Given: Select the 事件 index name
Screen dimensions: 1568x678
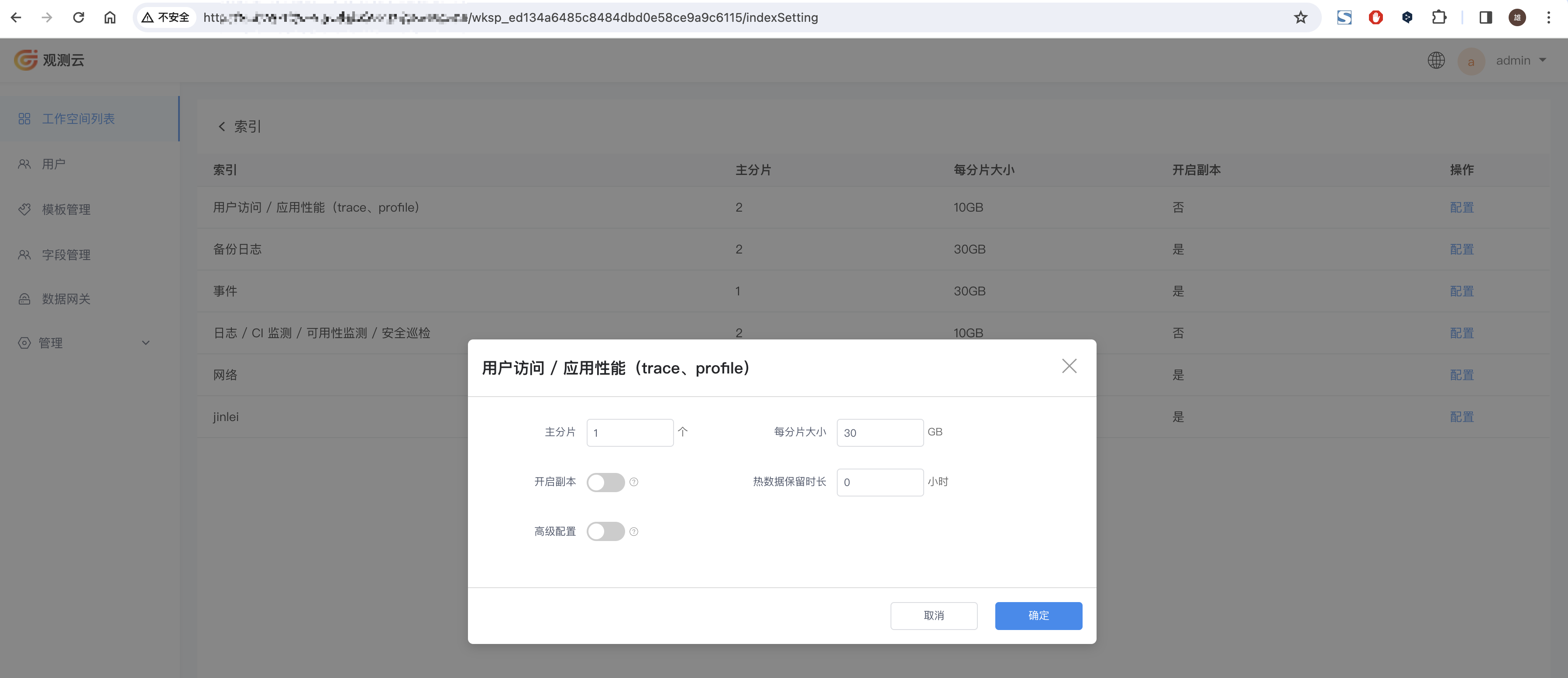Looking at the screenshot, I should [x=225, y=291].
